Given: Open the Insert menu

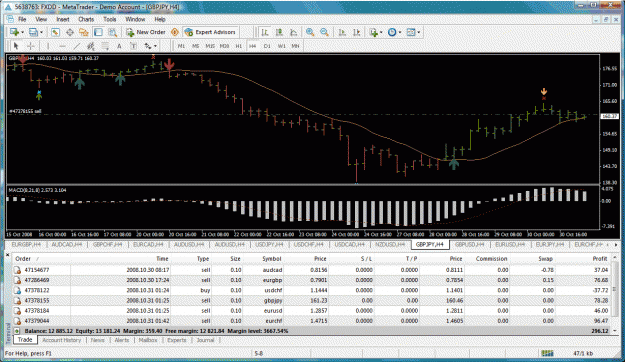Looking at the screenshot, I should point(63,19).
